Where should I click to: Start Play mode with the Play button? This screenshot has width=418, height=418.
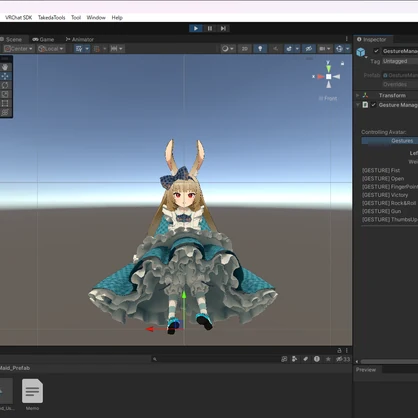[x=196, y=28]
